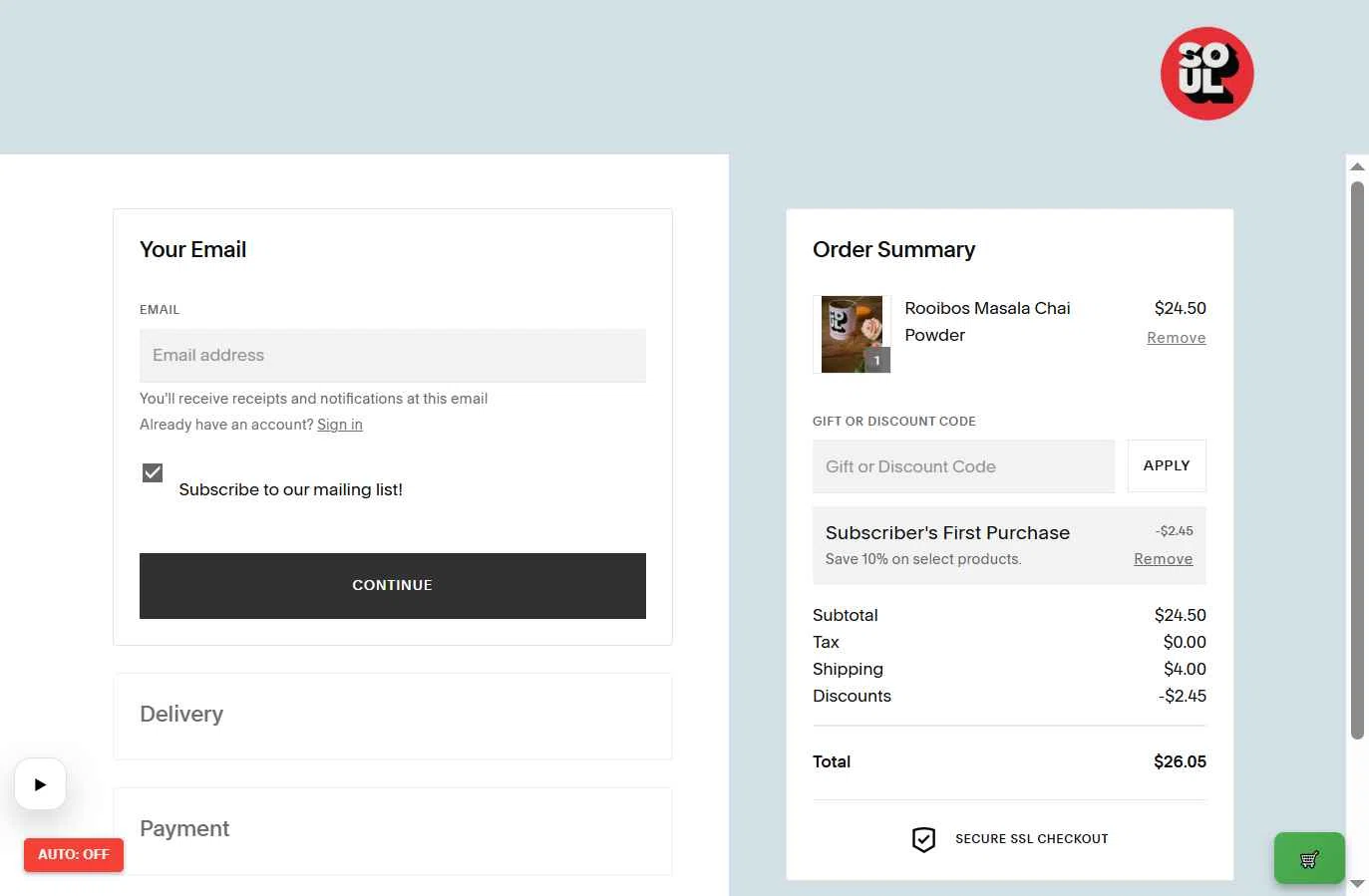
Task: Click the Gift or Discount Code field
Action: (x=963, y=466)
